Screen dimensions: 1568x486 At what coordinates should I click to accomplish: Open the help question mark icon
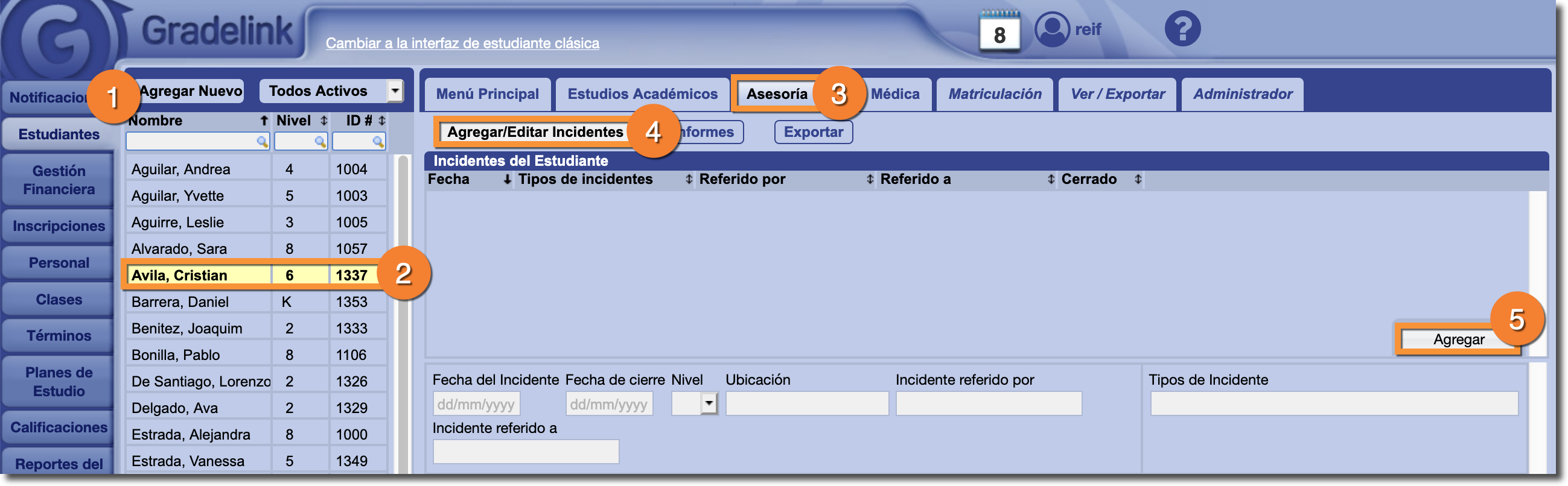1182,29
